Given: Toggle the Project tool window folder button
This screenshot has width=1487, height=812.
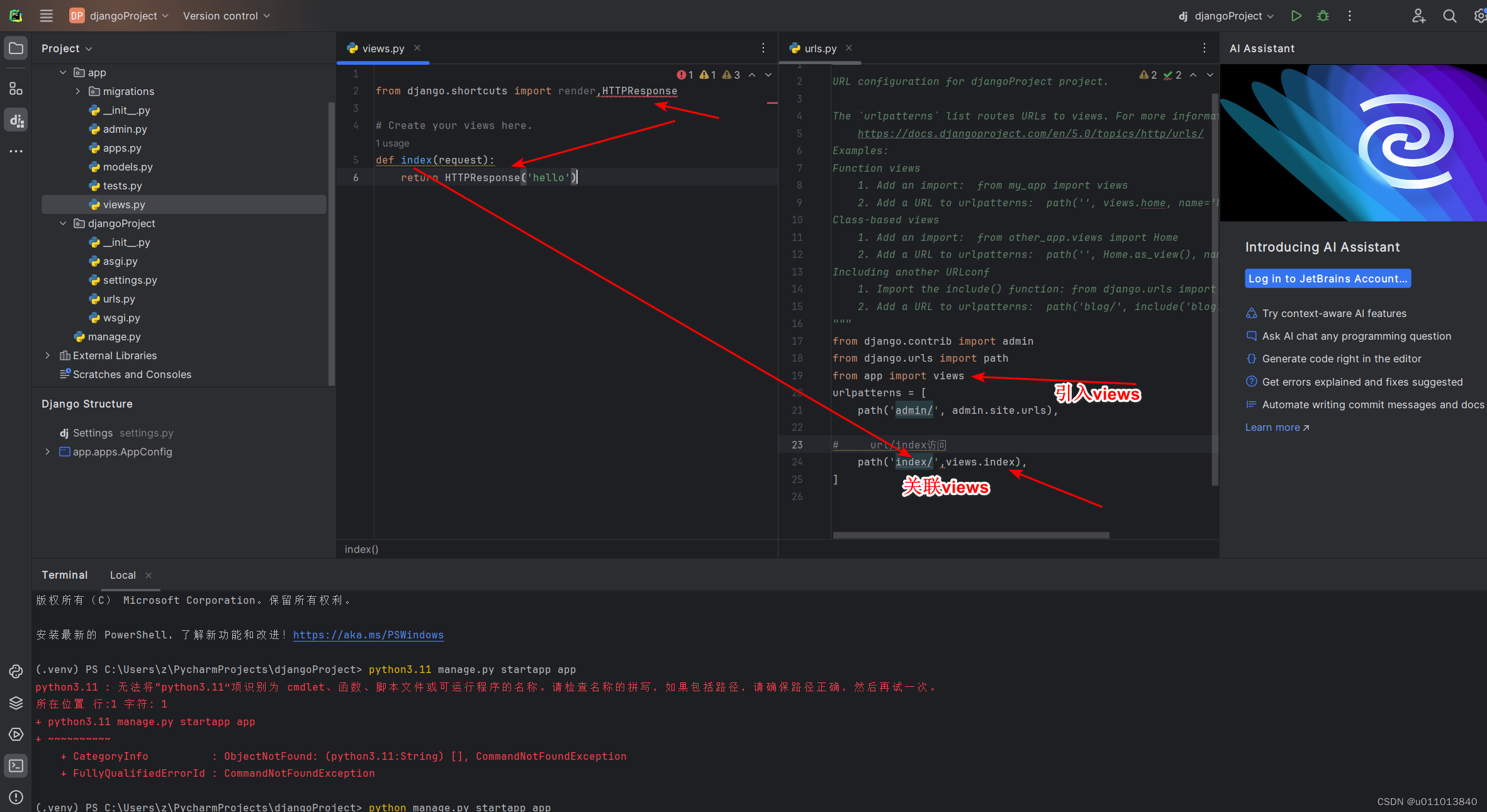Looking at the screenshot, I should click(x=16, y=48).
